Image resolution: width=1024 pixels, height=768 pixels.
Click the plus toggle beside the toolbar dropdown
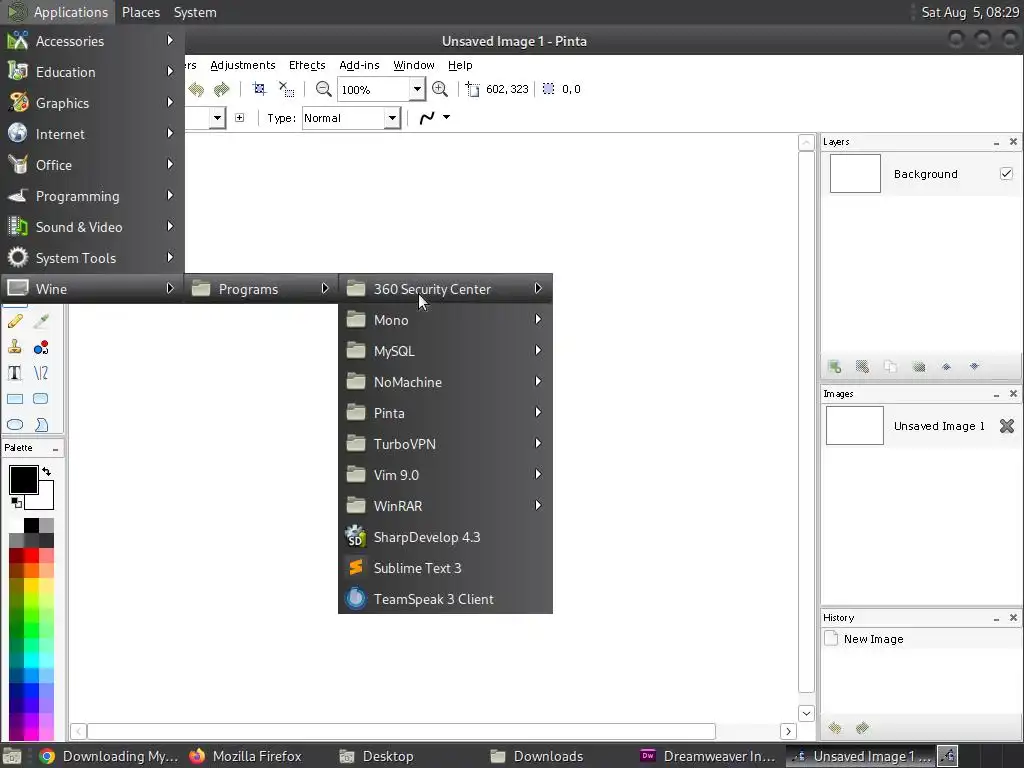click(x=240, y=118)
